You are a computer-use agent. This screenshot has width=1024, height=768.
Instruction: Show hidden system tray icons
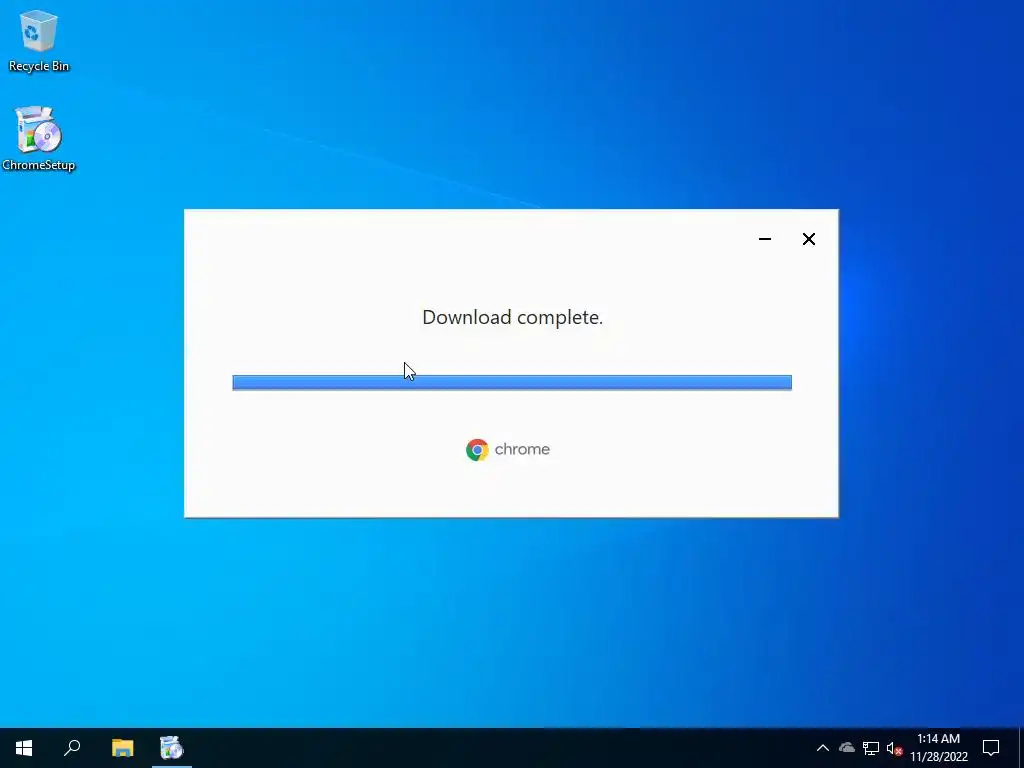point(823,748)
